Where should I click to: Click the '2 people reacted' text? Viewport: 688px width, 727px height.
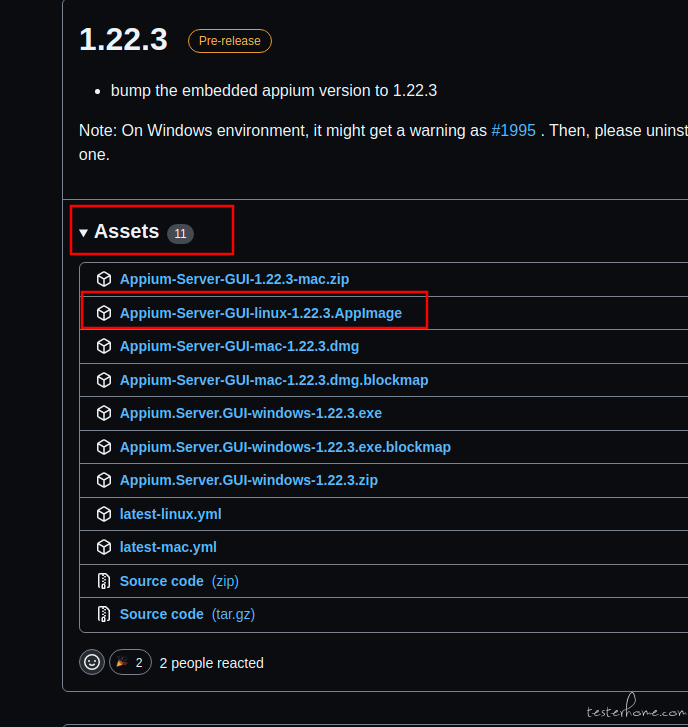pyautogui.click(x=211, y=663)
